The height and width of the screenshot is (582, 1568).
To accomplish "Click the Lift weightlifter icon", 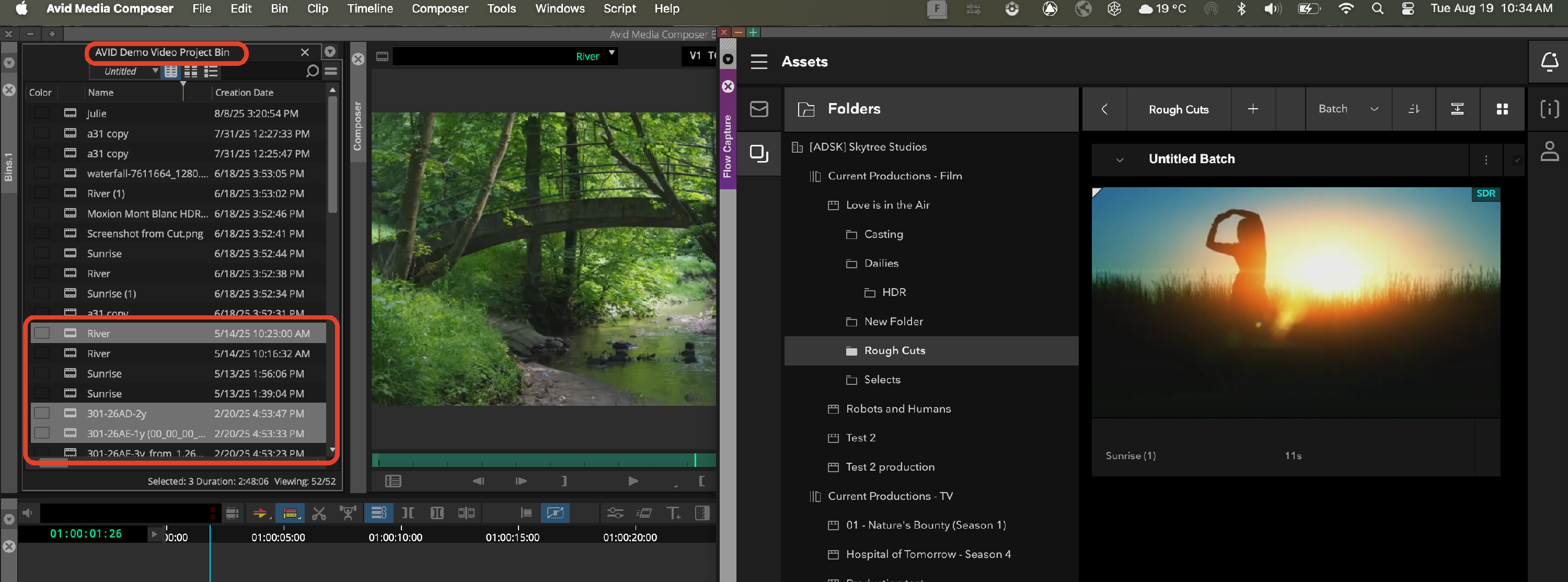I will (348, 513).
